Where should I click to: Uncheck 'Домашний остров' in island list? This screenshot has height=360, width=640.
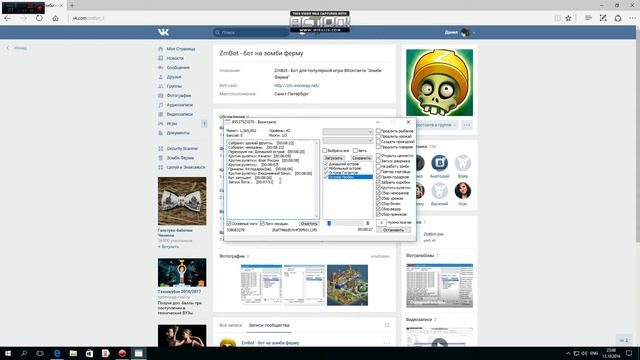pyautogui.click(x=326, y=164)
